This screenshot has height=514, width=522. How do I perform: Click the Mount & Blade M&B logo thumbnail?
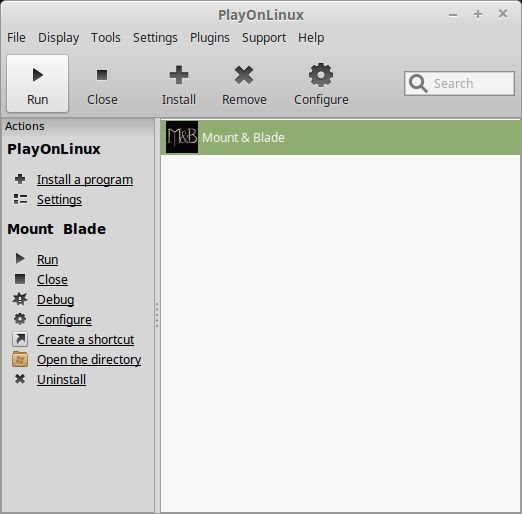(x=182, y=137)
